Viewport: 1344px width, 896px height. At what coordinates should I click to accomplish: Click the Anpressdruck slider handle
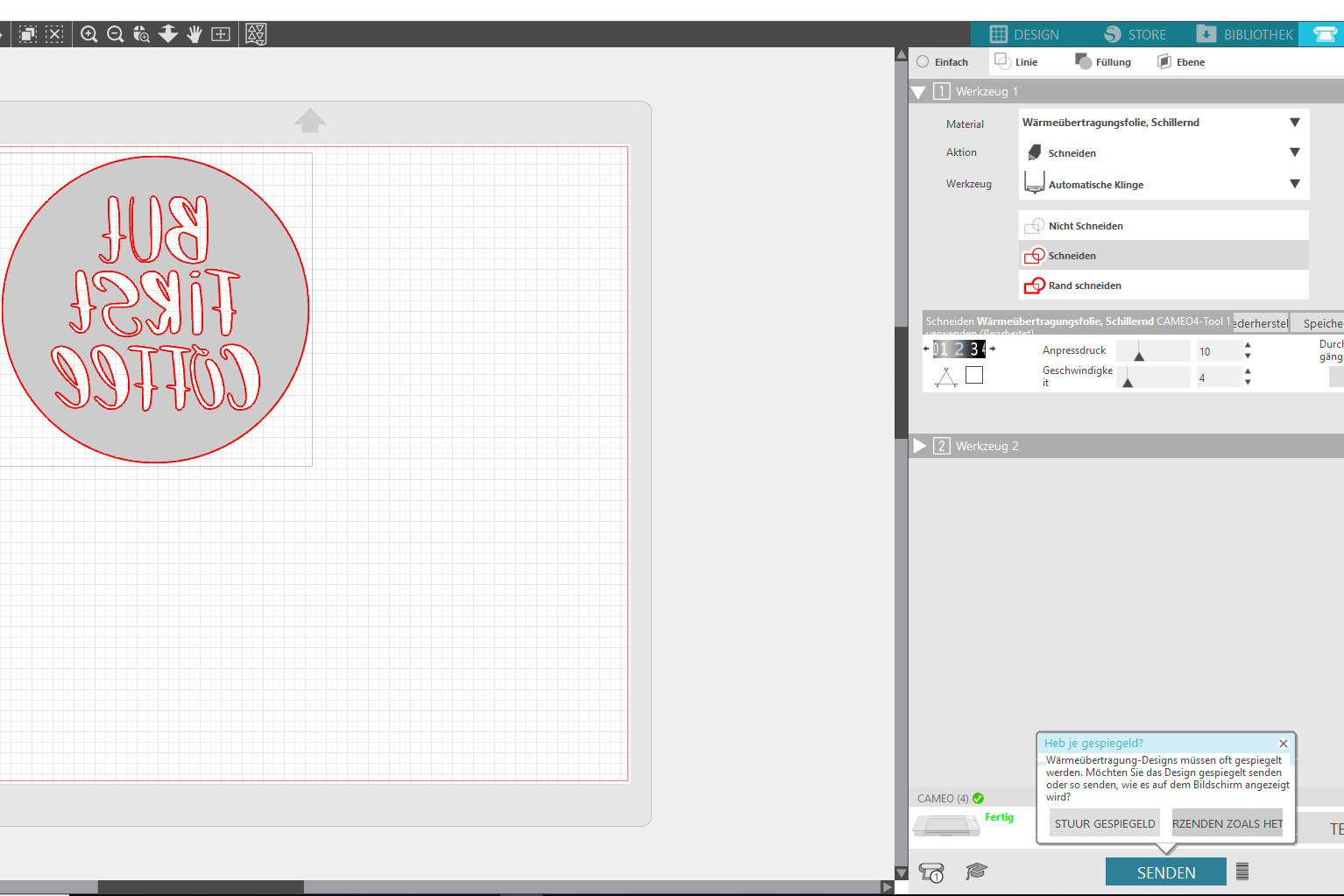coord(1139,355)
